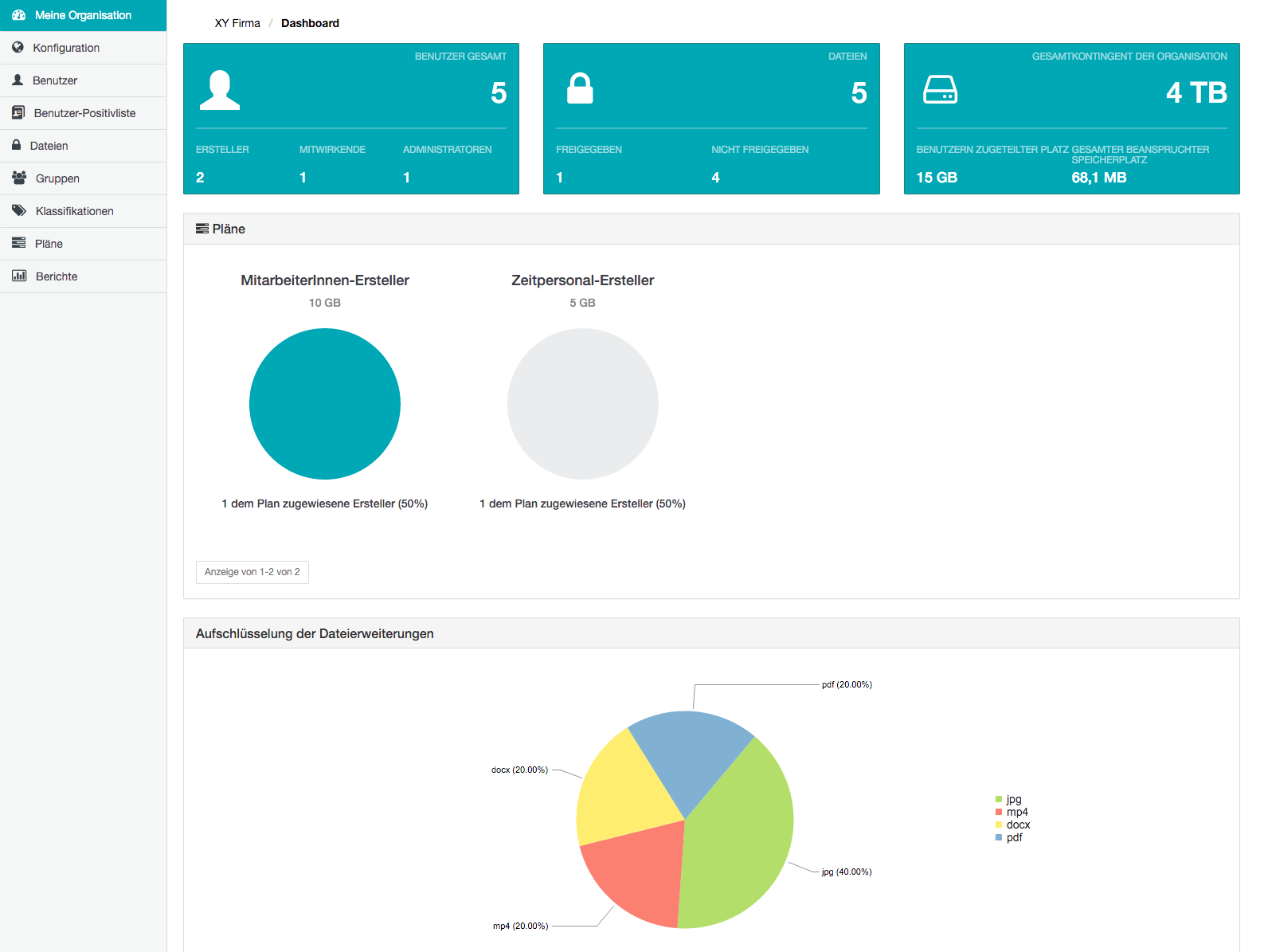Click the padlock icon next to Dateien

click(16, 145)
